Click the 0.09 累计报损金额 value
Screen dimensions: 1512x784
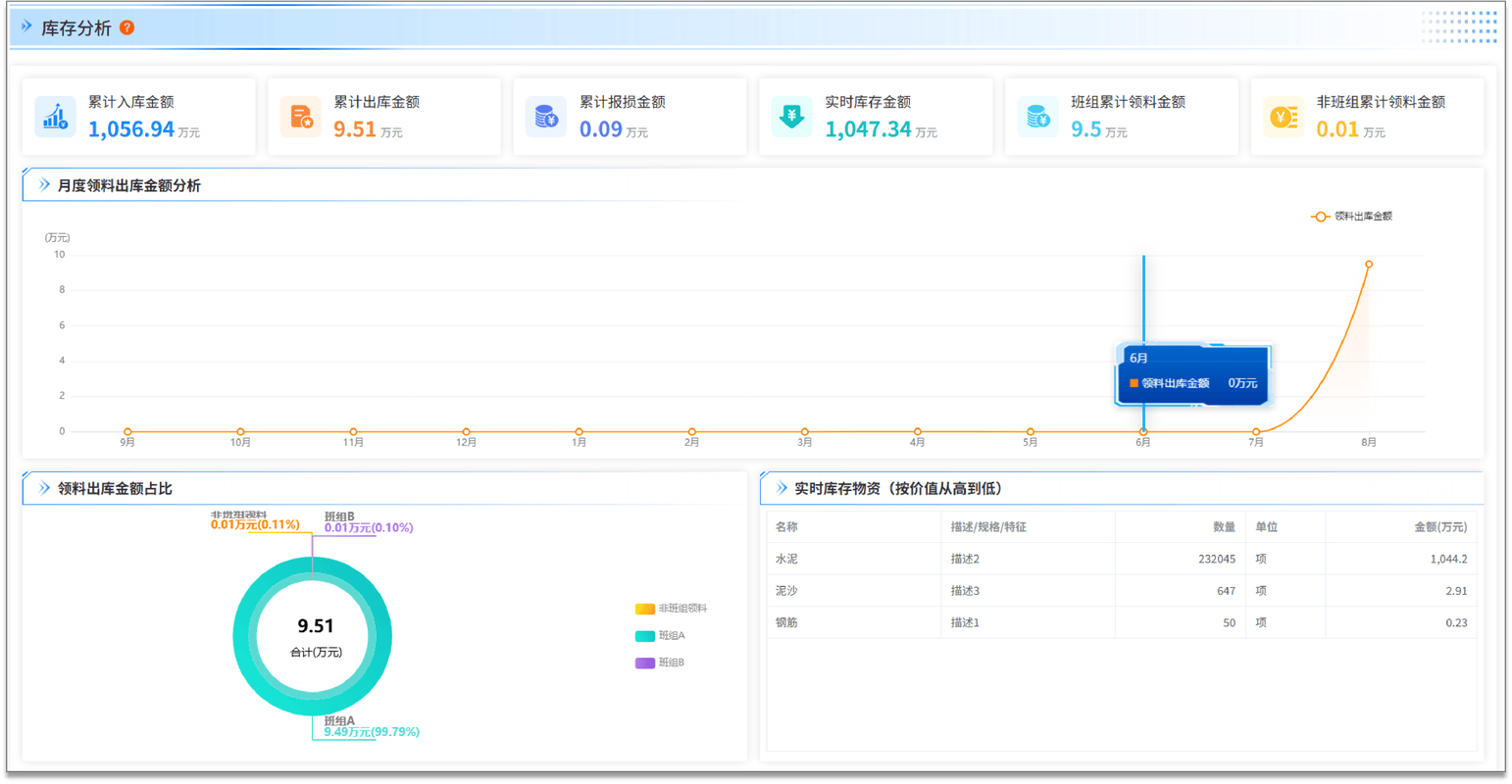coord(601,129)
